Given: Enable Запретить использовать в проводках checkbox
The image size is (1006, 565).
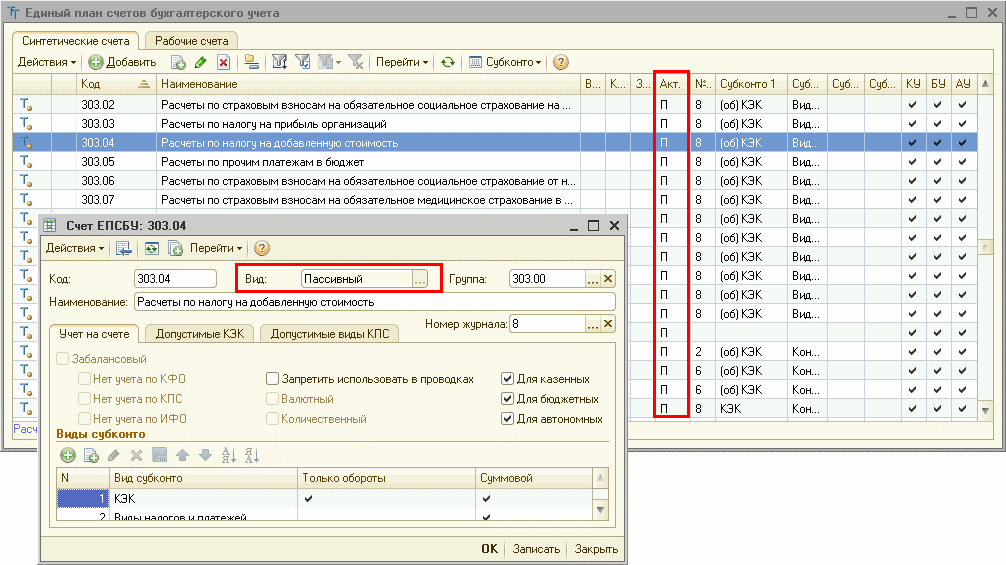Looking at the screenshot, I should tap(273, 379).
